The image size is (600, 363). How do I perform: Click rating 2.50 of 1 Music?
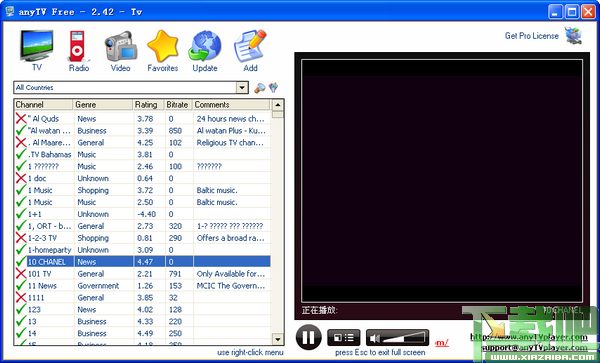tap(145, 202)
